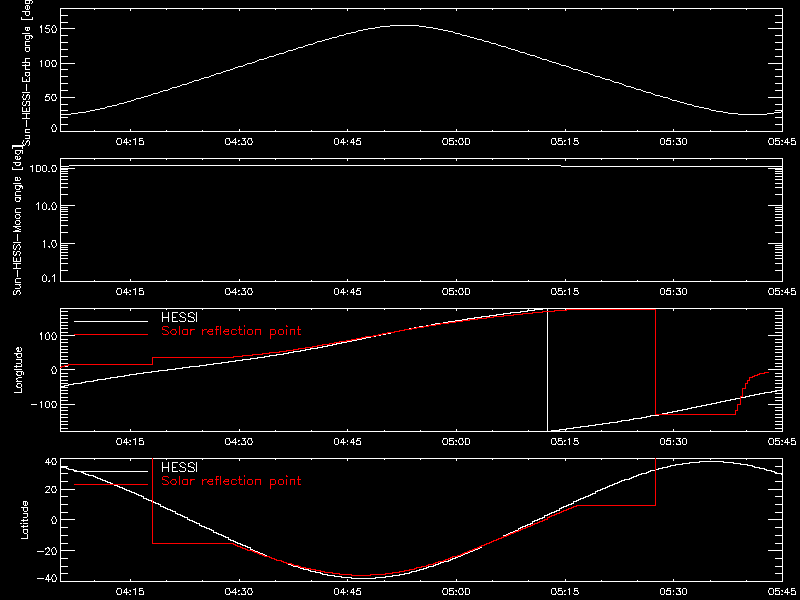Image resolution: width=800 pixels, height=600 pixels.
Task: Click the 1.0 tick on Moon angle axis
Action: click(49, 244)
